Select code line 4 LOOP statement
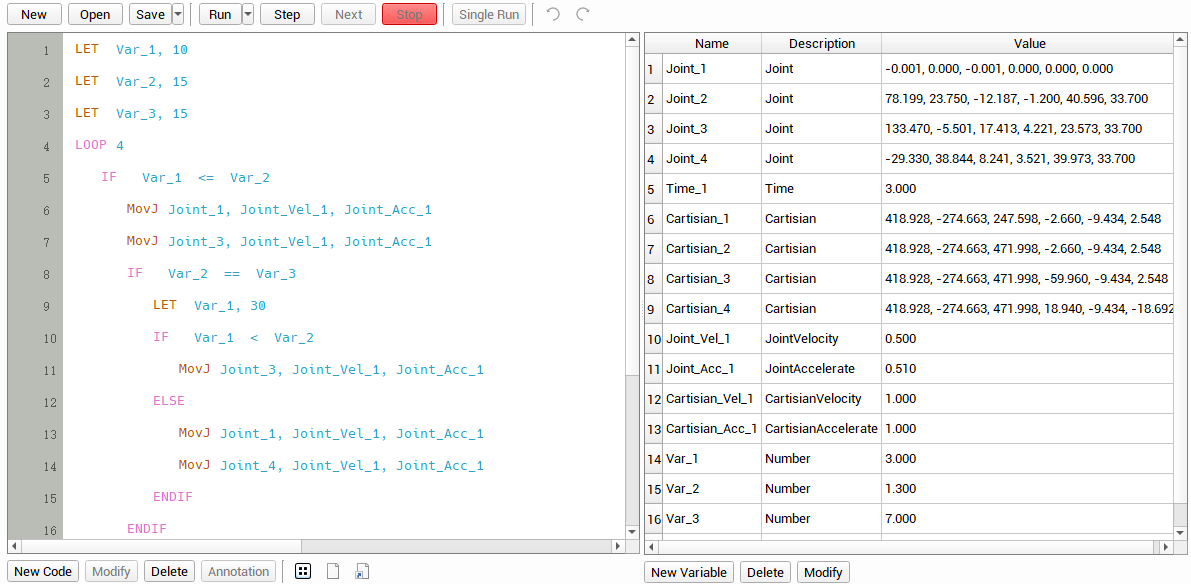 [99, 146]
